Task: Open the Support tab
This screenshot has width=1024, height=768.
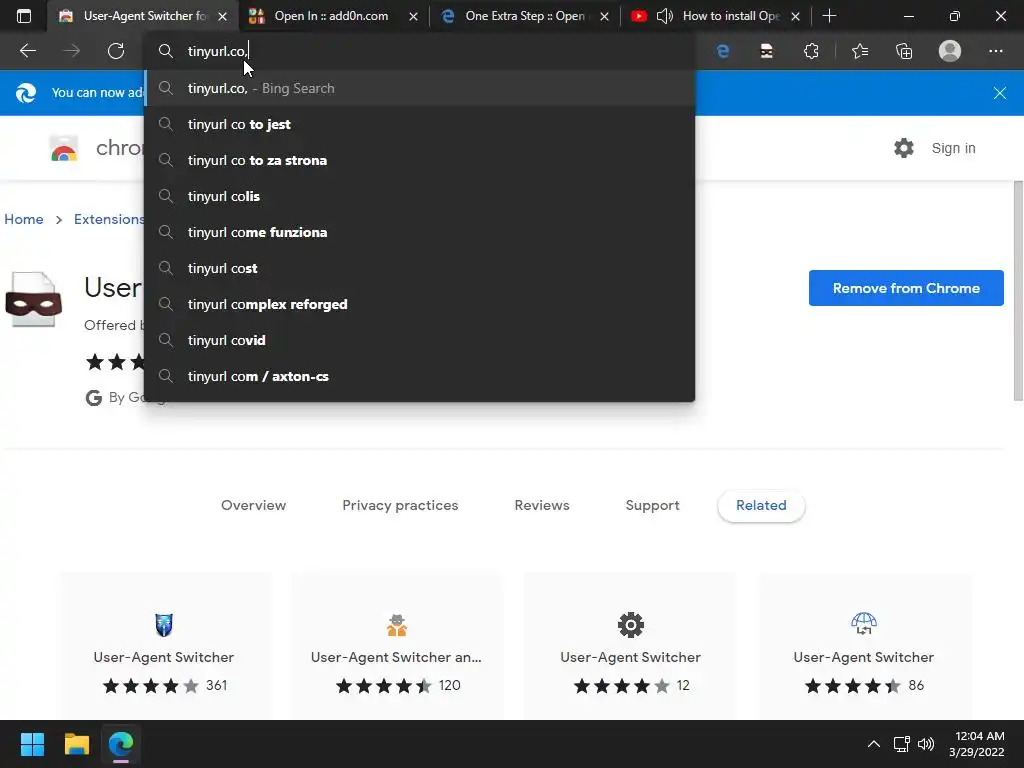Action: click(x=652, y=505)
